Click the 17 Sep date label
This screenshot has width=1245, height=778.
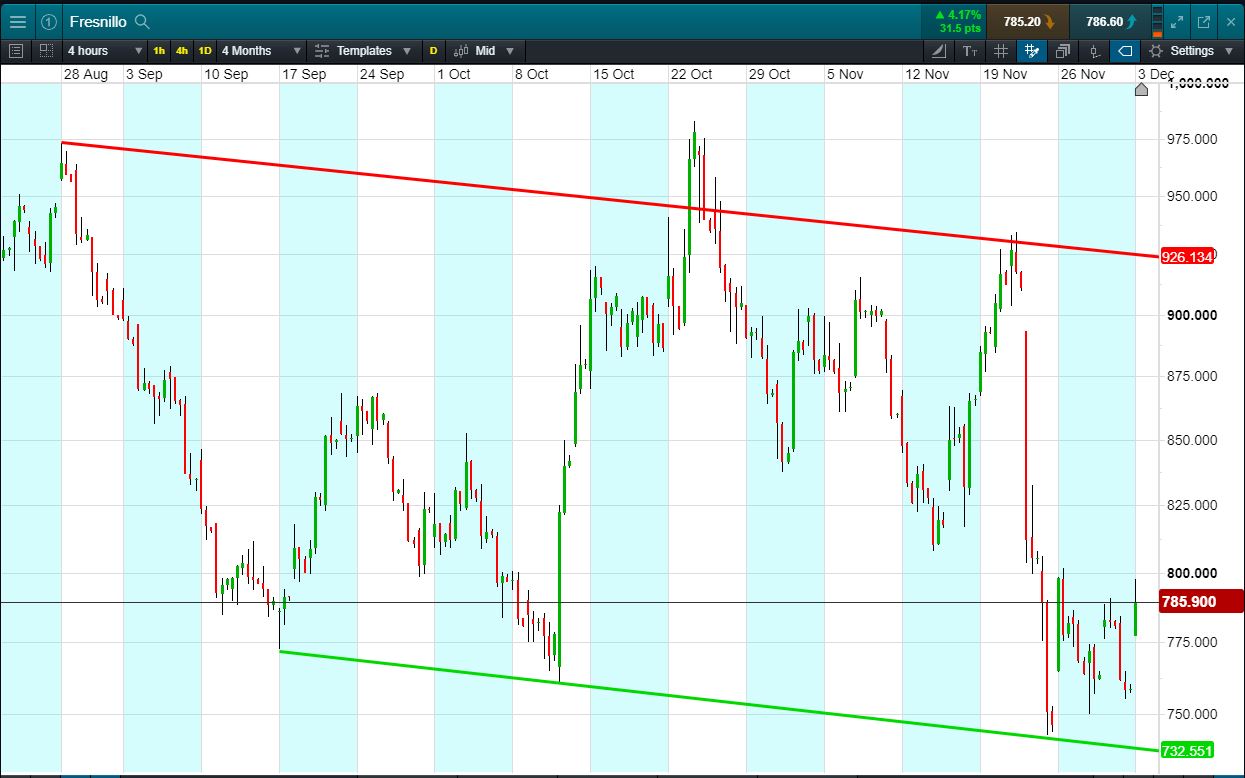click(x=304, y=74)
